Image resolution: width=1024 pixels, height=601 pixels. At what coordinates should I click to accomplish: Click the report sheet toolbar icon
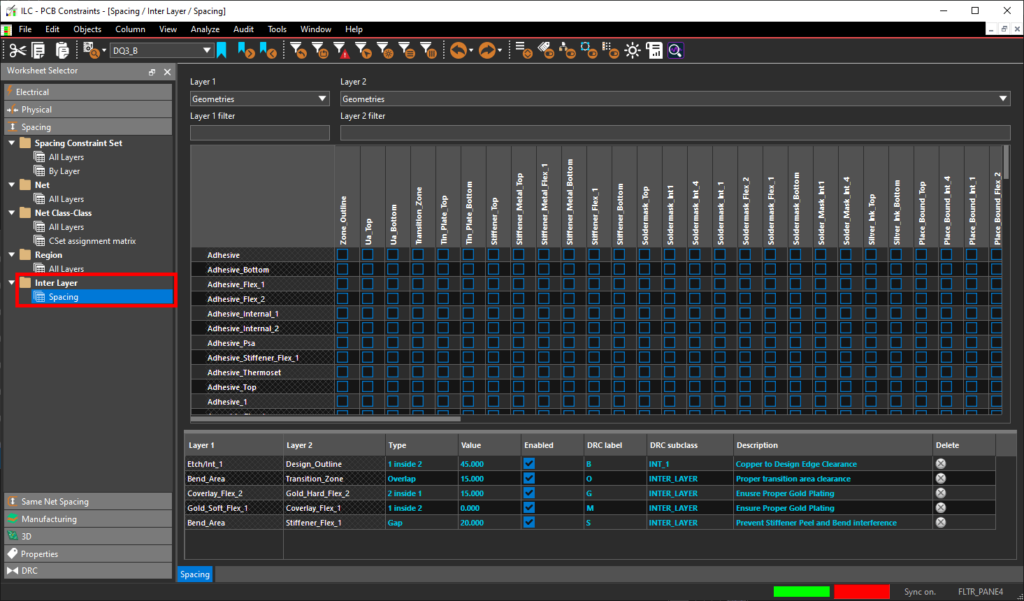(654, 50)
